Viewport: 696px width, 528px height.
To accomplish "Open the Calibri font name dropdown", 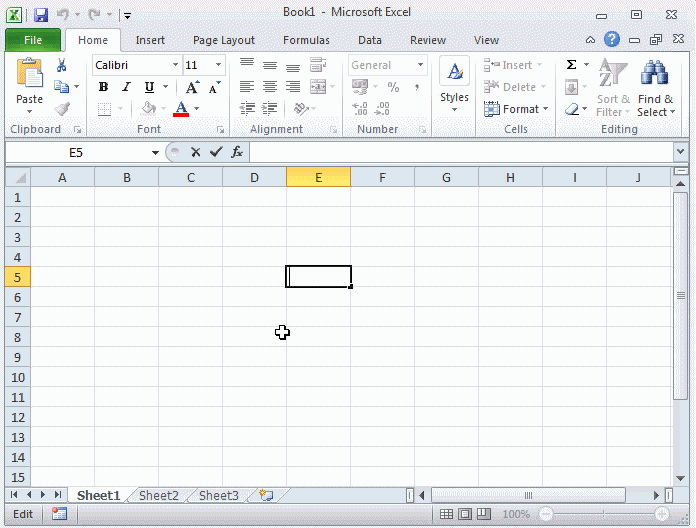I will pos(175,65).
